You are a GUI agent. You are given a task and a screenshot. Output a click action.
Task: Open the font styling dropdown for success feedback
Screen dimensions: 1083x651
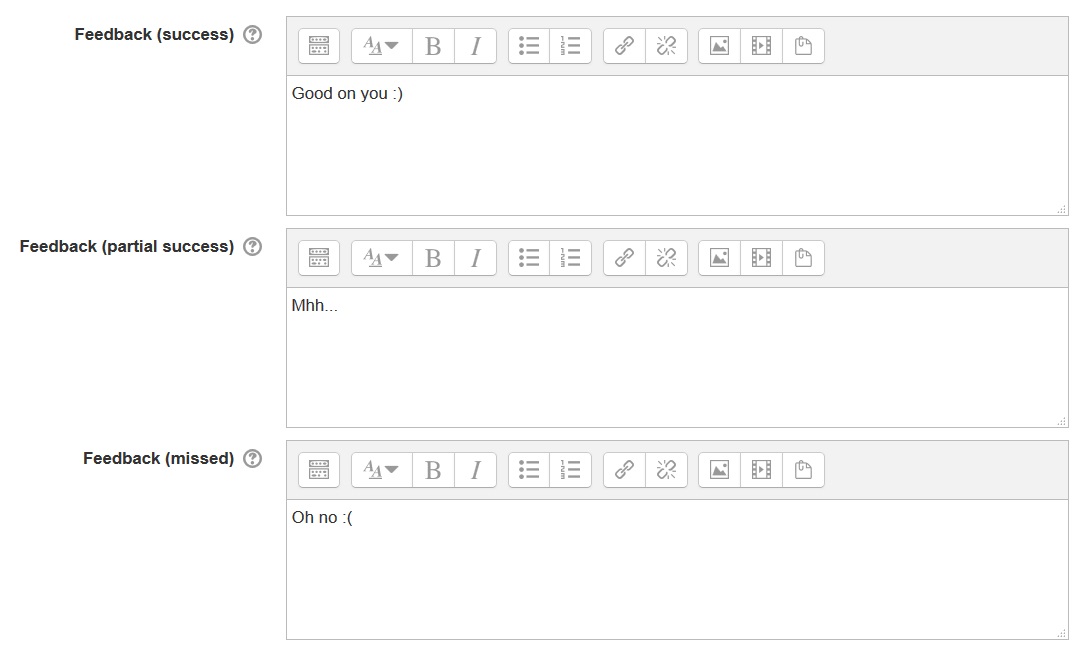click(x=380, y=45)
